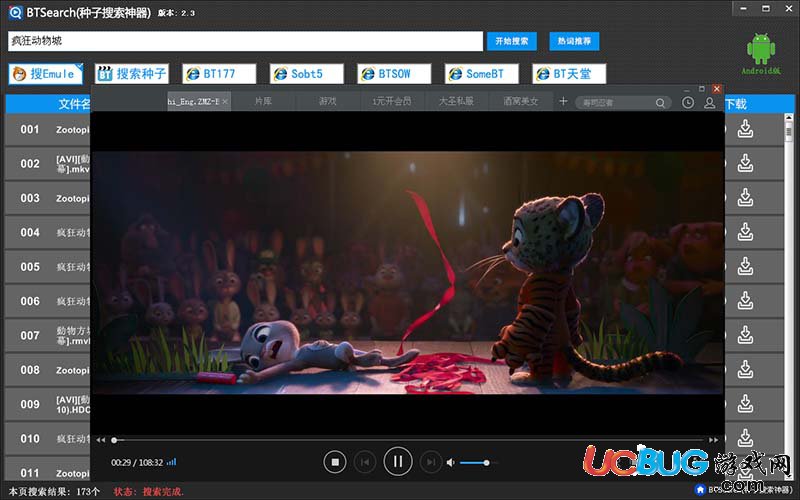Download search result row 001
Viewport: 800px width, 500px height.
coord(745,129)
